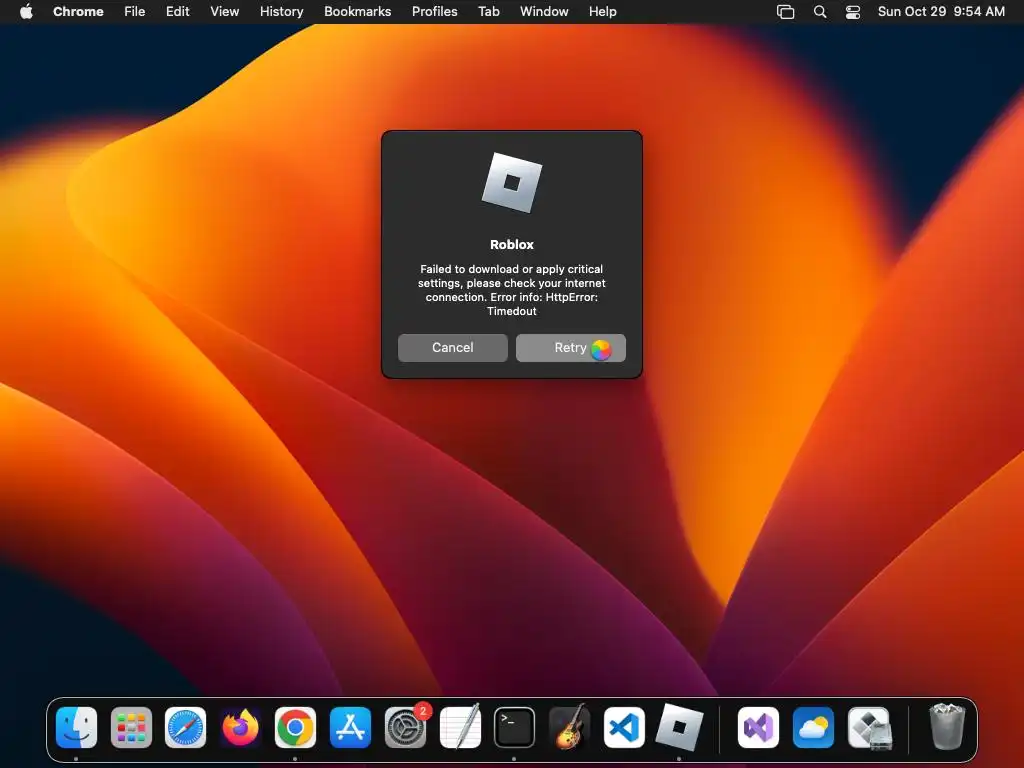Click the 'Failed to download' error message
Image resolution: width=1024 pixels, height=768 pixels.
(x=512, y=290)
